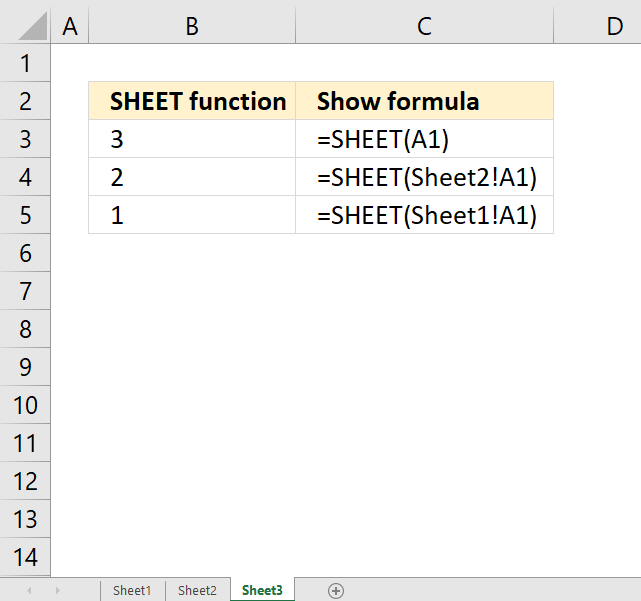Switch to the Sheet2 tab

[x=197, y=590]
